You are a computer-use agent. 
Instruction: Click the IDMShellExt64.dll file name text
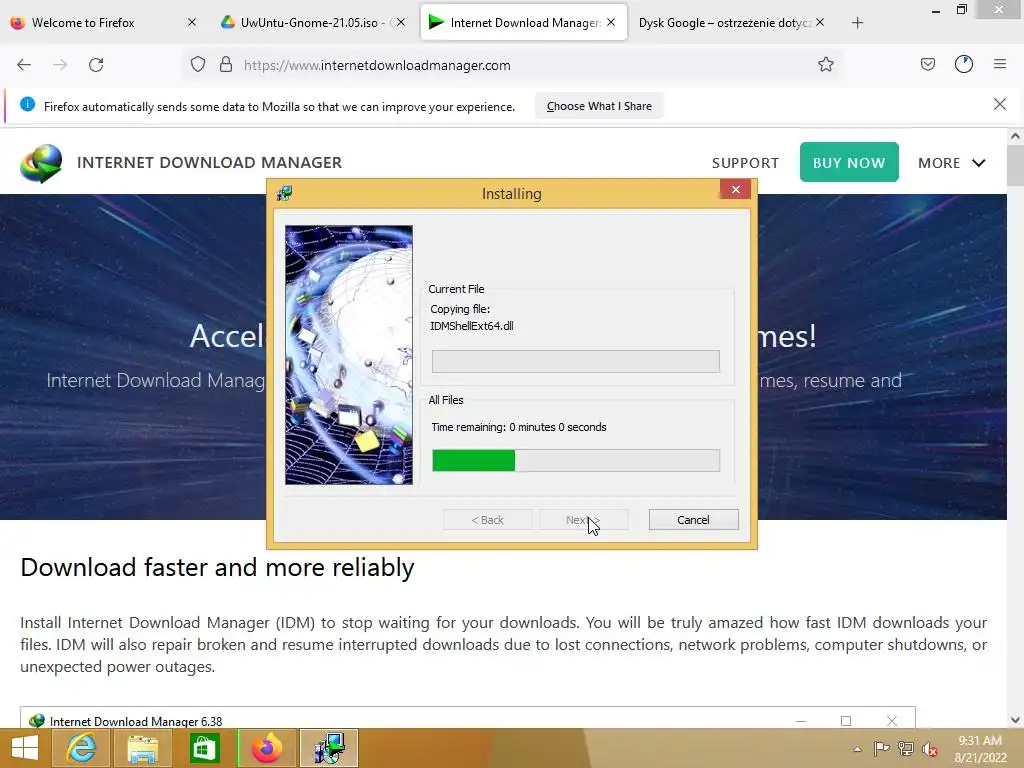tap(472, 326)
